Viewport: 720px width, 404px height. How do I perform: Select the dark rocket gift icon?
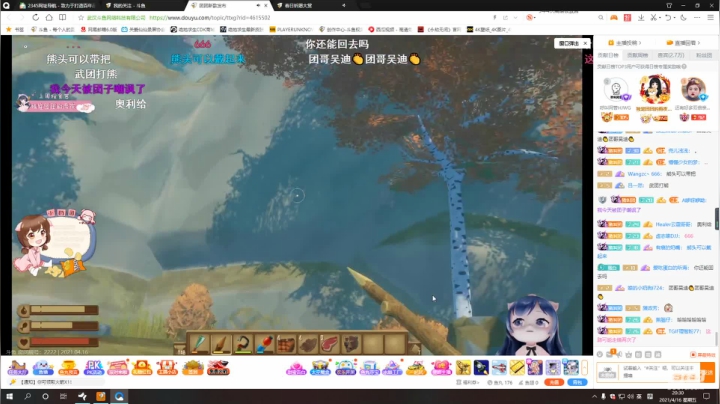[x=481, y=368]
